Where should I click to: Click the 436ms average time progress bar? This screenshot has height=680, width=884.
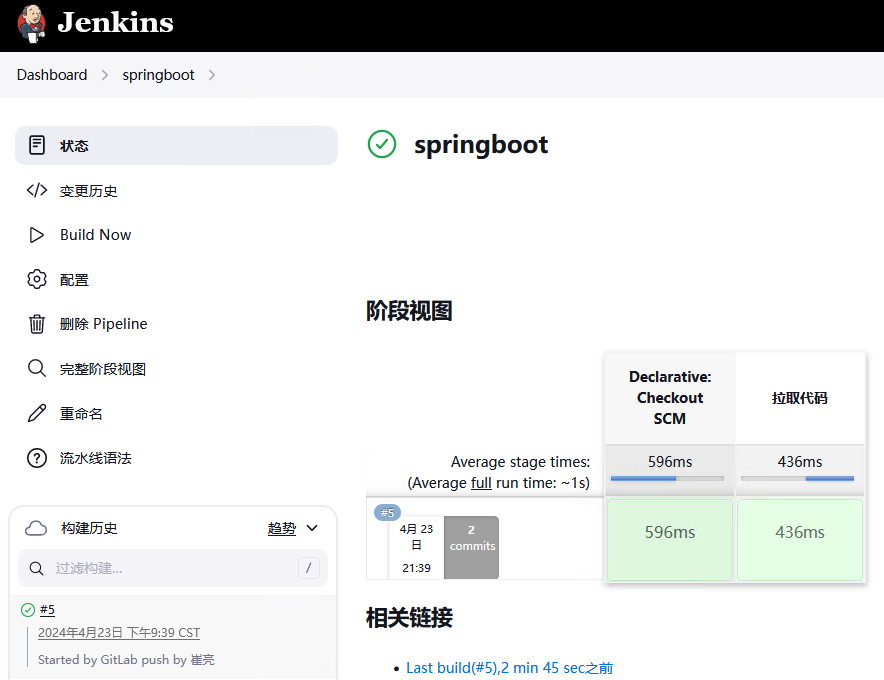(x=797, y=479)
